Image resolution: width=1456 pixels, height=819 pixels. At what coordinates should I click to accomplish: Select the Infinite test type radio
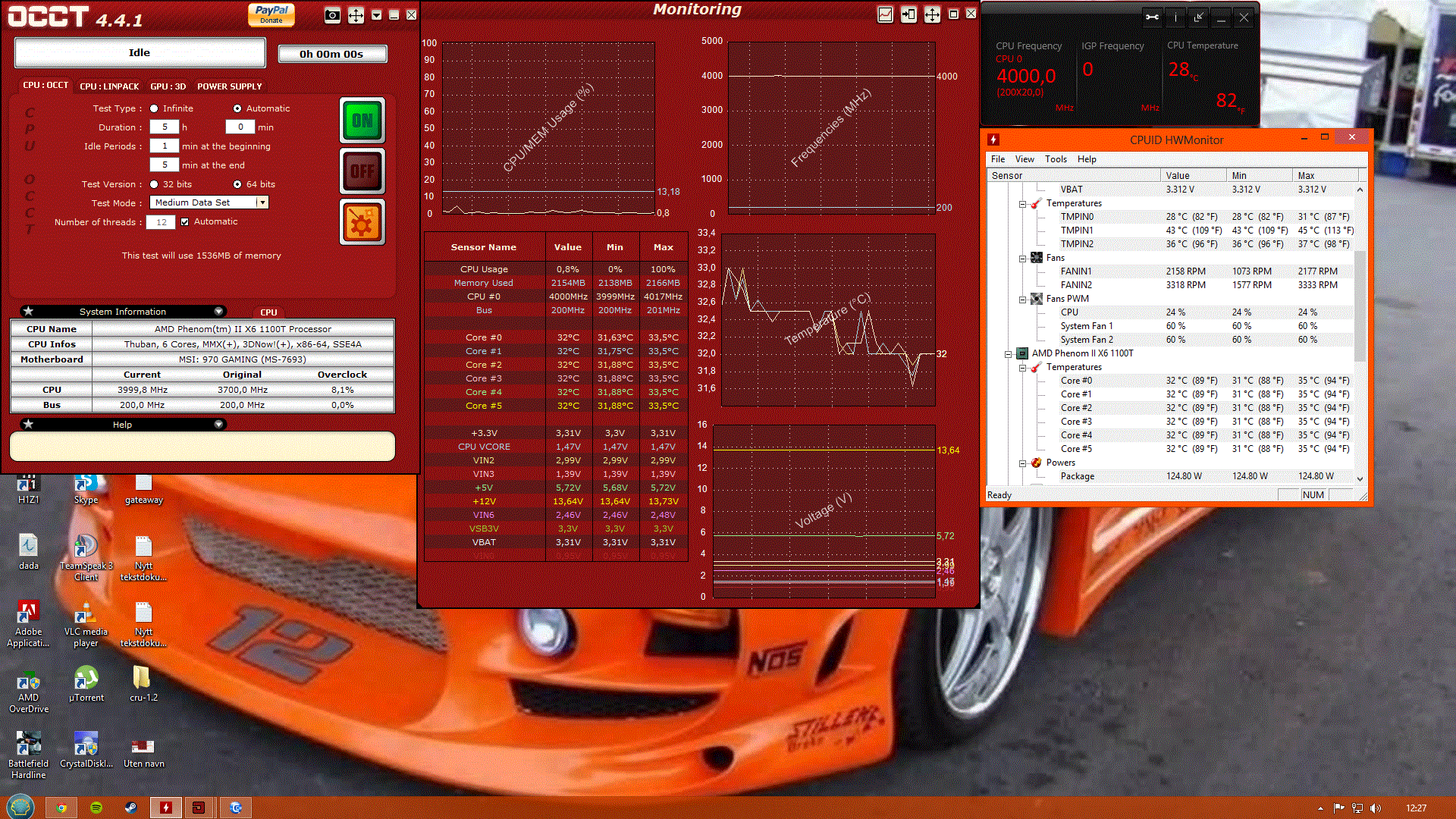[154, 108]
